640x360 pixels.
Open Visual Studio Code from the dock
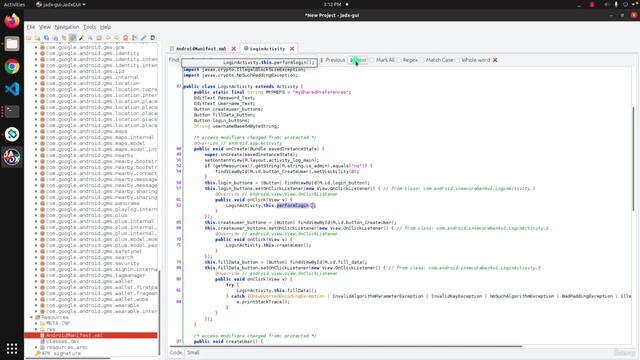12,89
